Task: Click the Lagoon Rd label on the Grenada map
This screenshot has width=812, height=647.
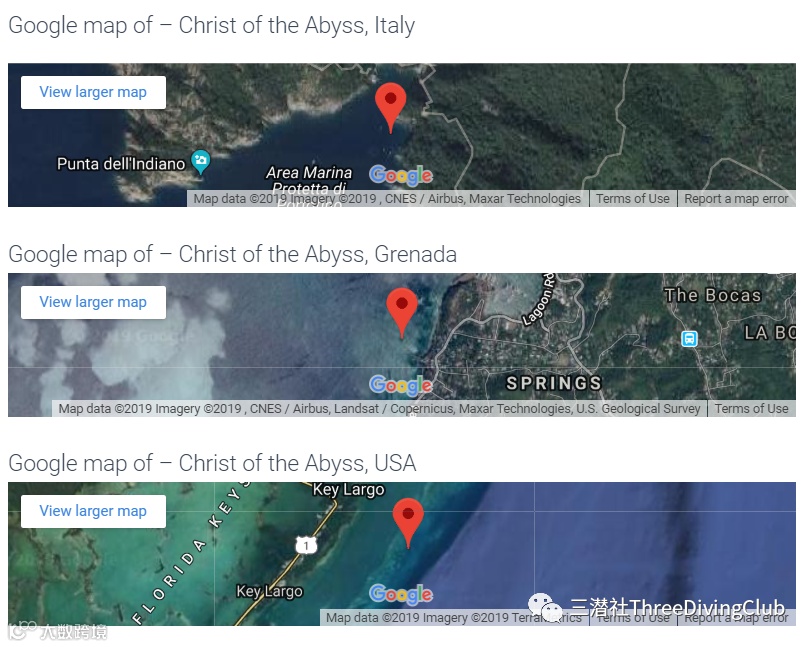Action: pyautogui.click(x=539, y=300)
